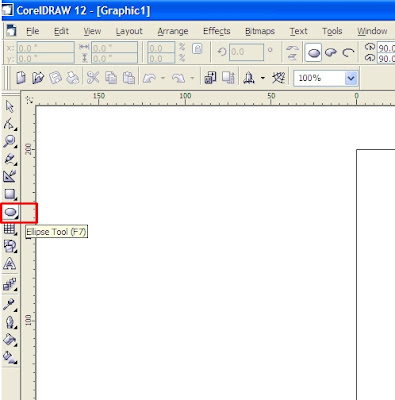Open the Fill tool flyout
The height and width of the screenshot is (400, 395).
(10, 340)
